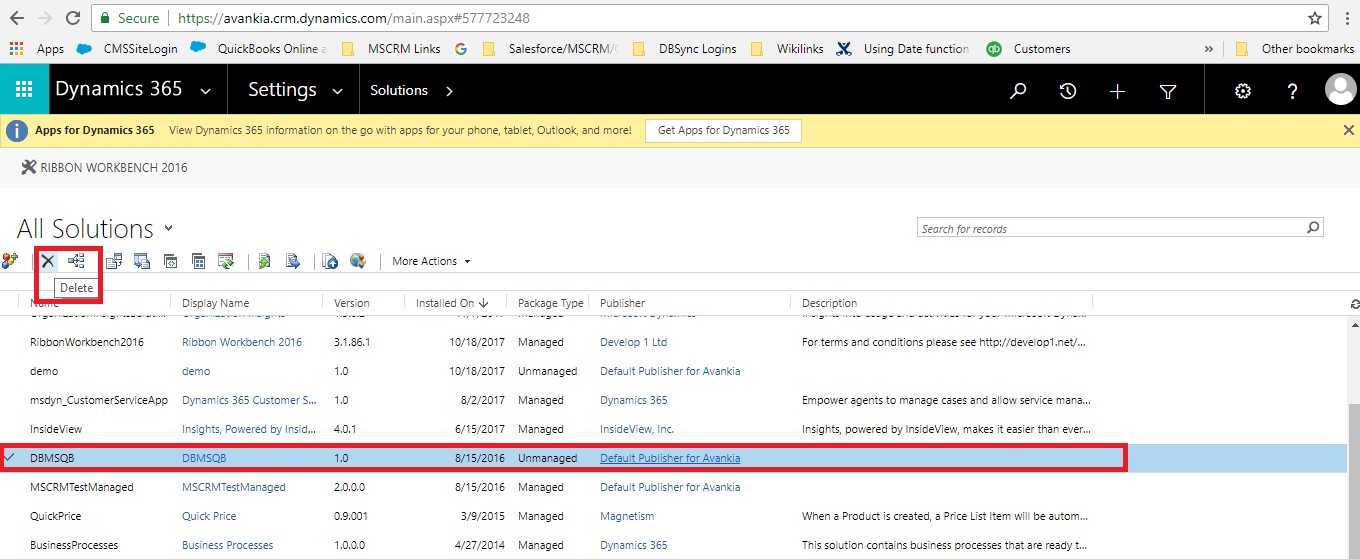
Task: Click the Quick Create plus icon
Action: tap(1117, 91)
